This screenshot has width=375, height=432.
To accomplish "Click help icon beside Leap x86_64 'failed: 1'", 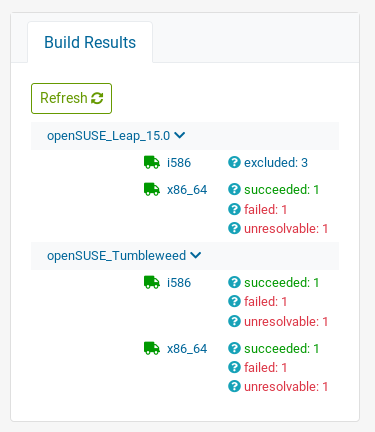I will point(234,209).
